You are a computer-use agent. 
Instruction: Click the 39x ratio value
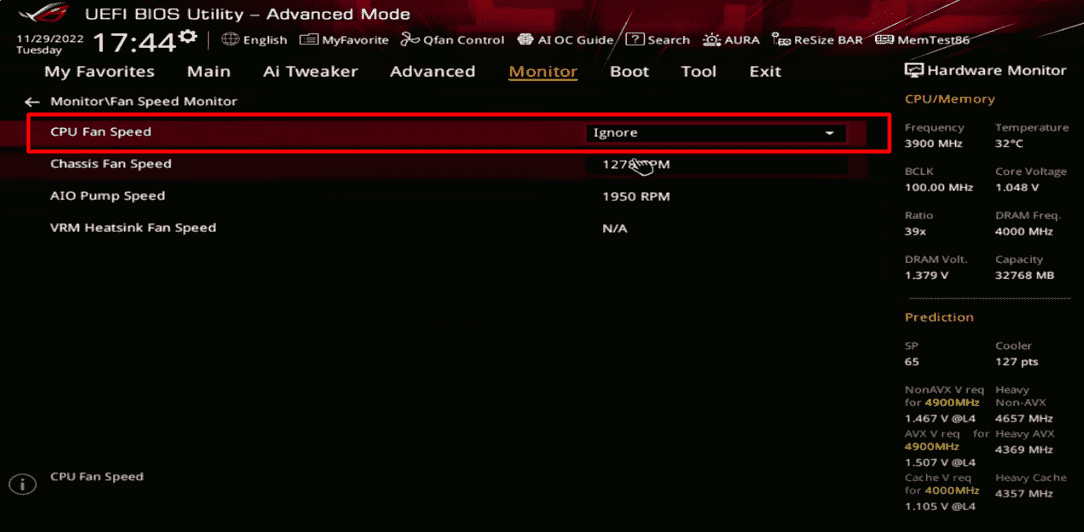pos(915,232)
